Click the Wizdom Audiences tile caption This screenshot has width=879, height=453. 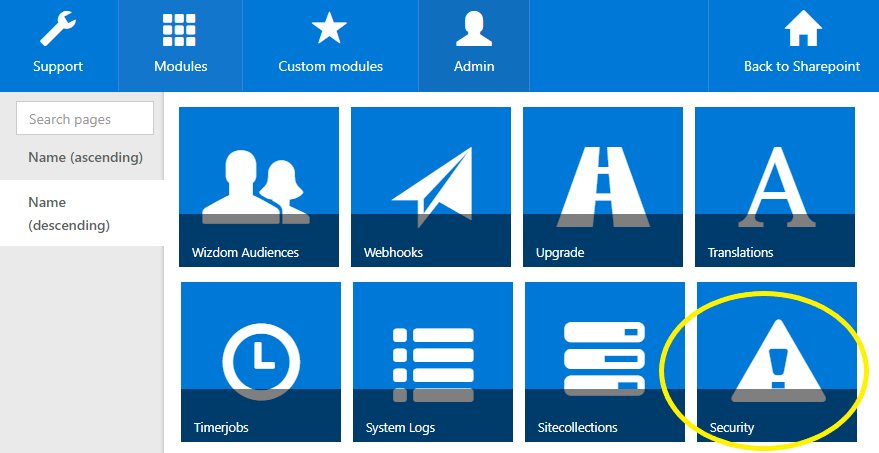point(246,253)
